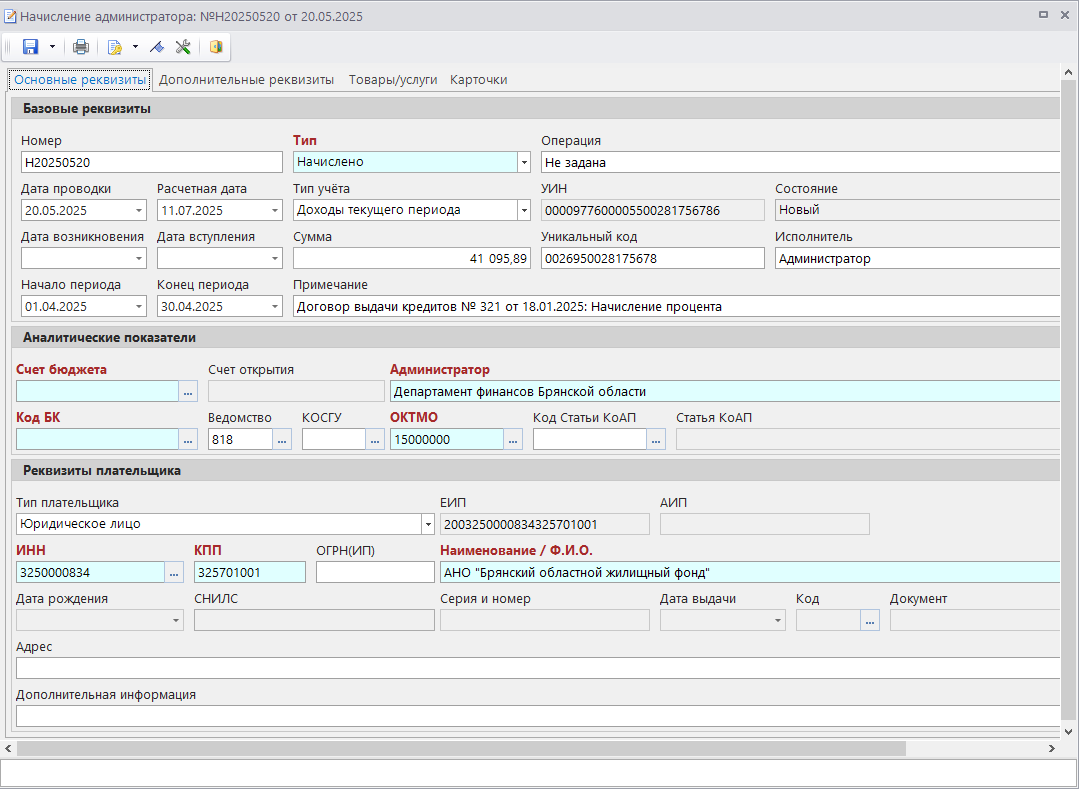1079x789 pixels.
Task: Open the wrench and screwdriver settings icon
Action: 183,47
